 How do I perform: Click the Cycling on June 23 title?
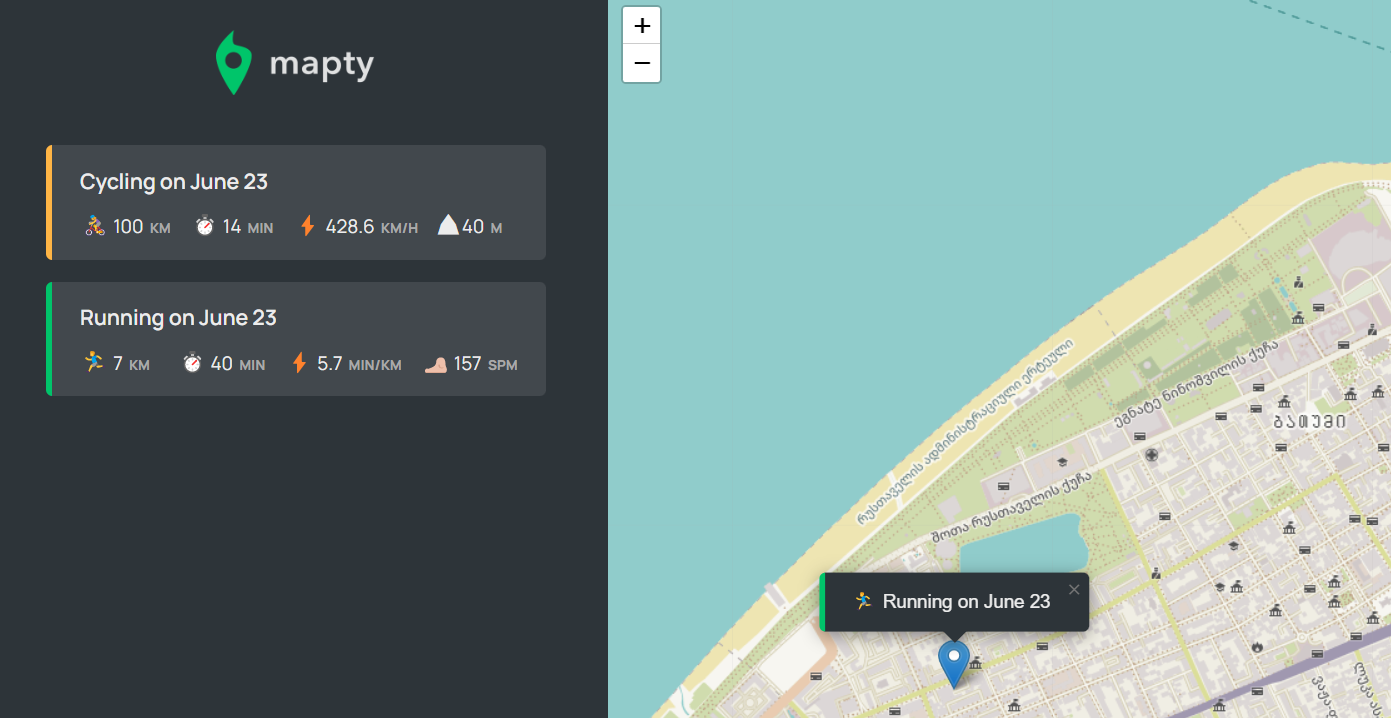coord(174,182)
